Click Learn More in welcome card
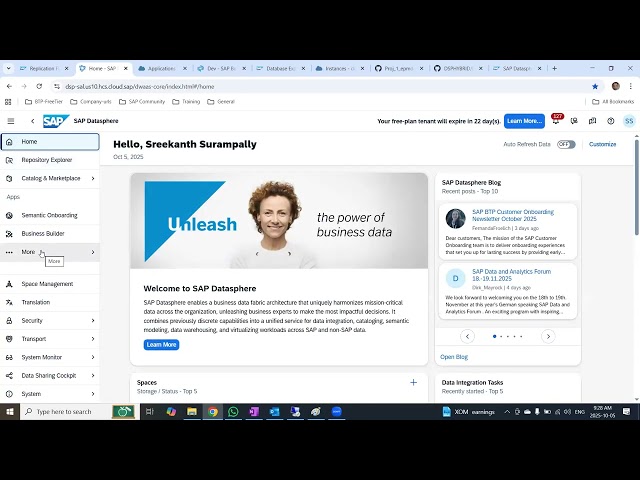 (x=161, y=344)
